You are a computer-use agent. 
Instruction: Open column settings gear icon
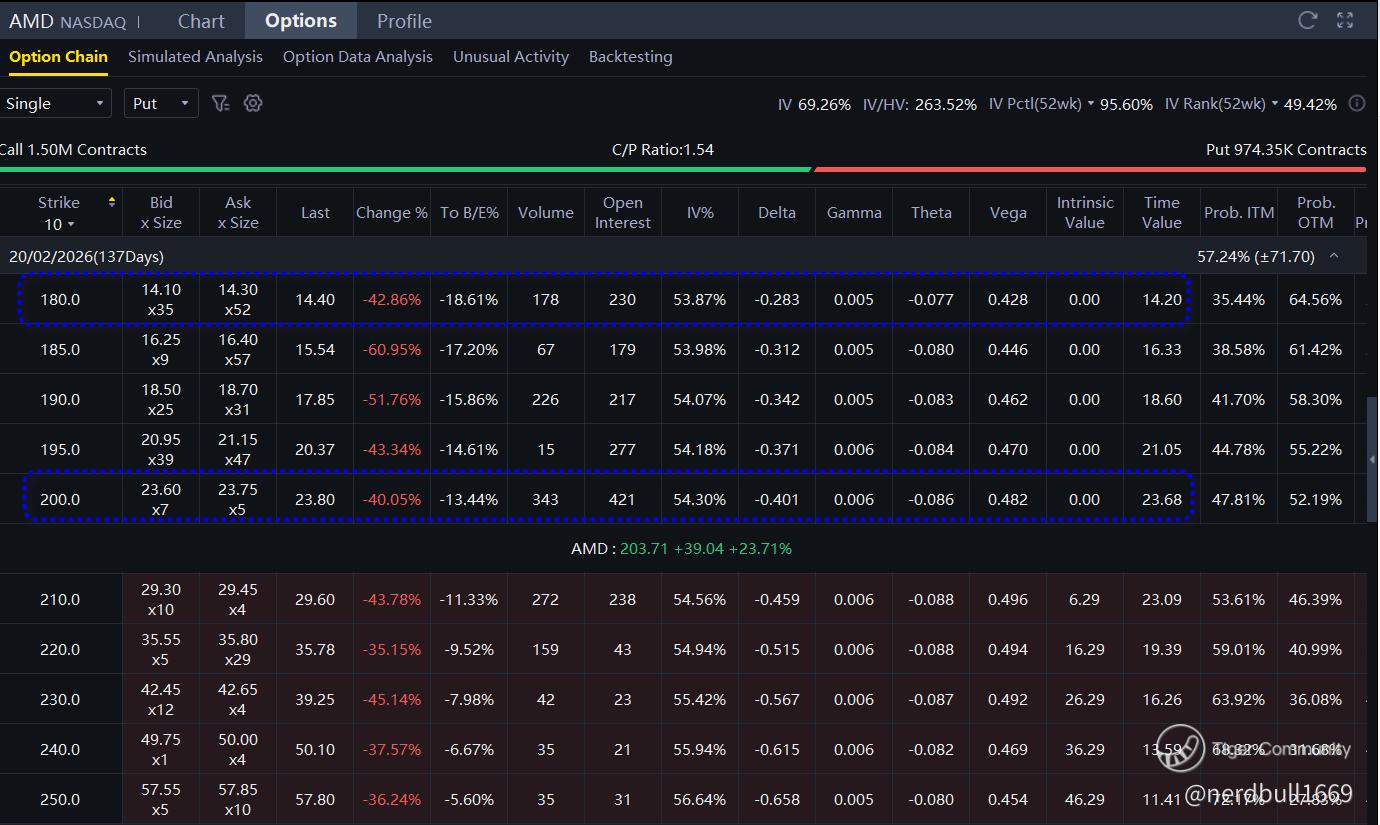(253, 103)
